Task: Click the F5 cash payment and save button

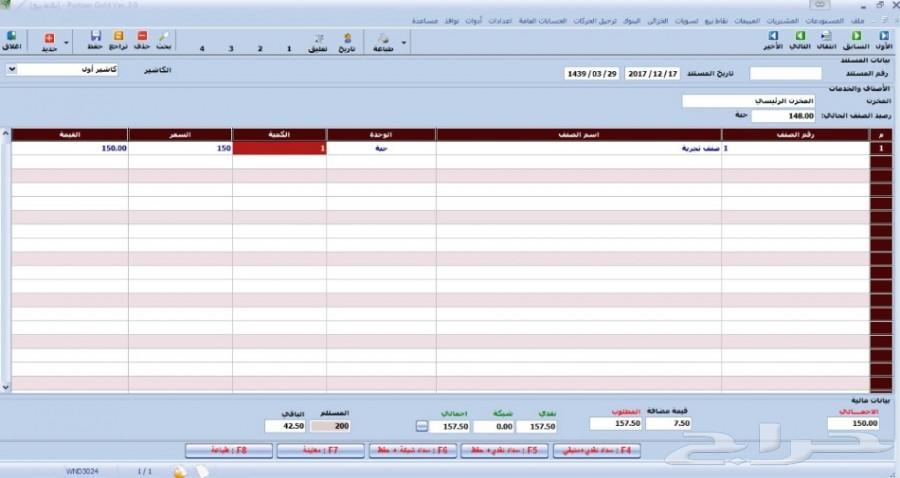Action: [505, 450]
